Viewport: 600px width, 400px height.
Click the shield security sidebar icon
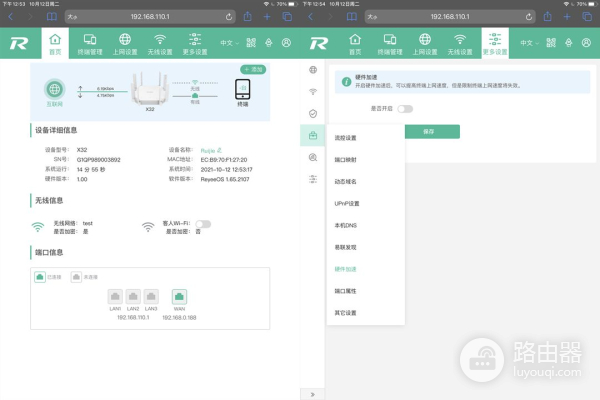pos(313,114)
